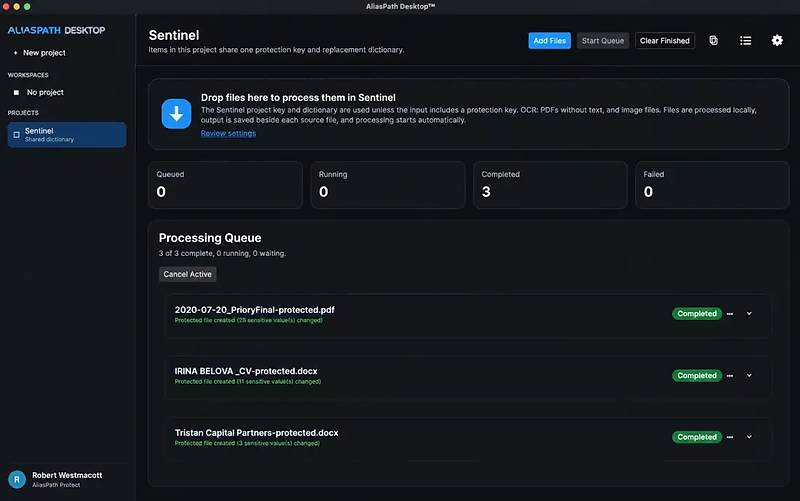Click the Completed count card
Screen dimensions: 800x501
550,185
